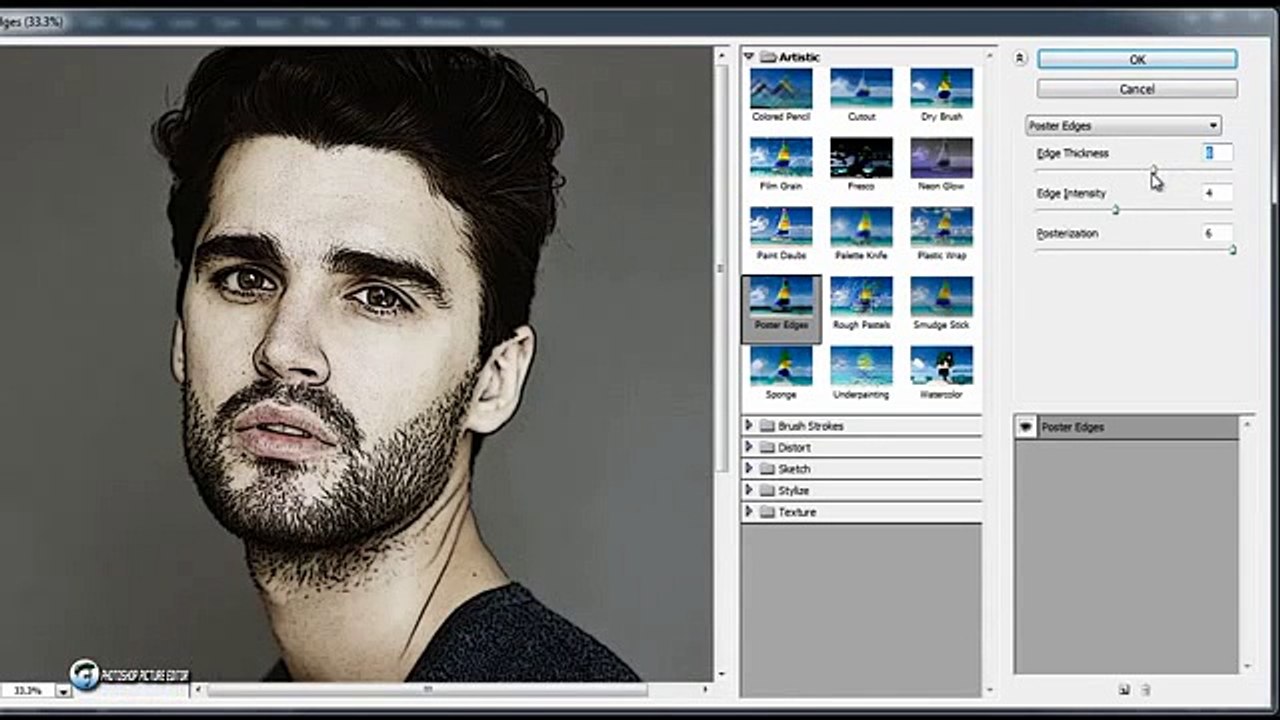Expand the Stylize filter folder

coord(749,490)
